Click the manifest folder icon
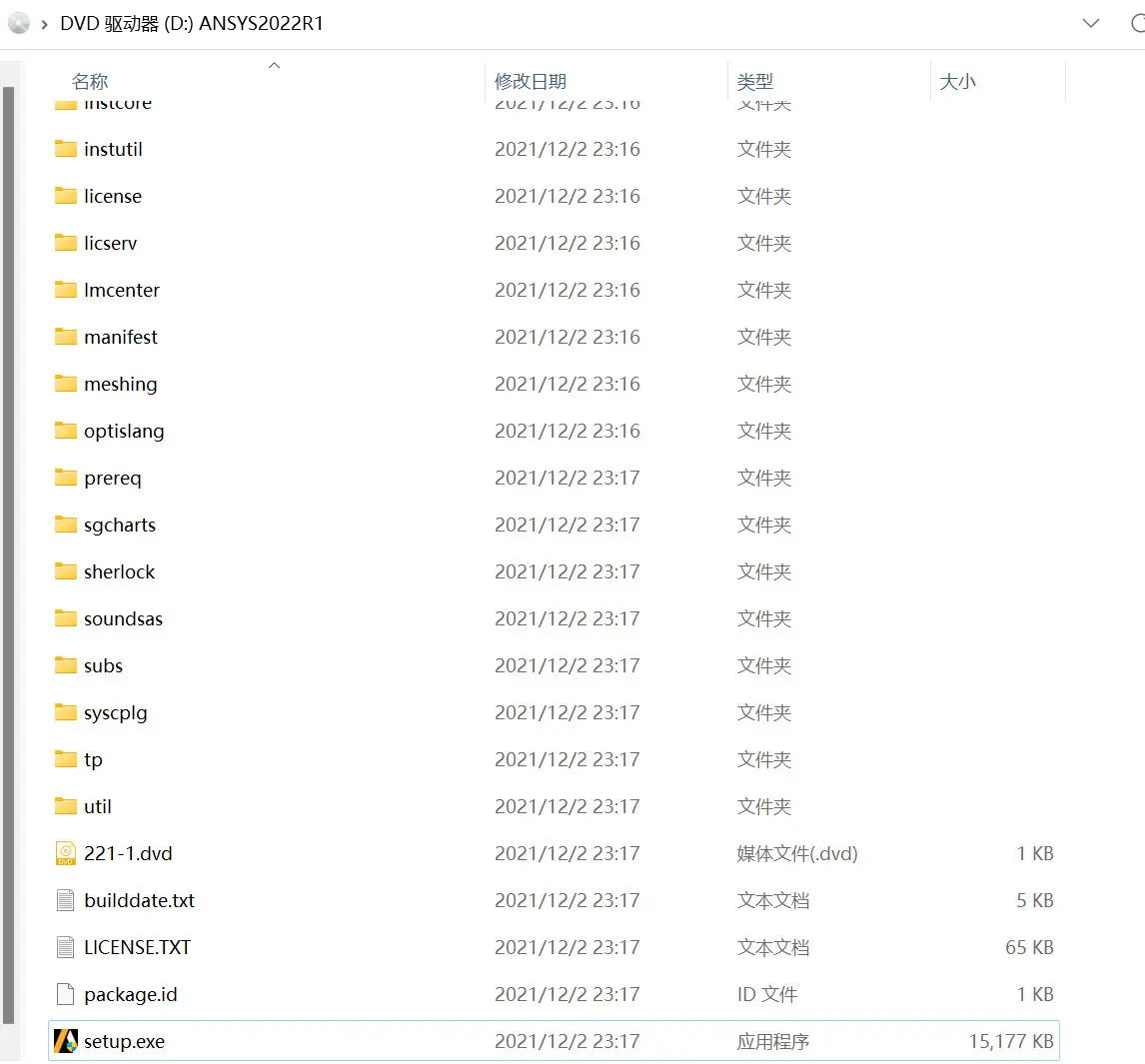The image size is (1145, 1064). point(66,337)
